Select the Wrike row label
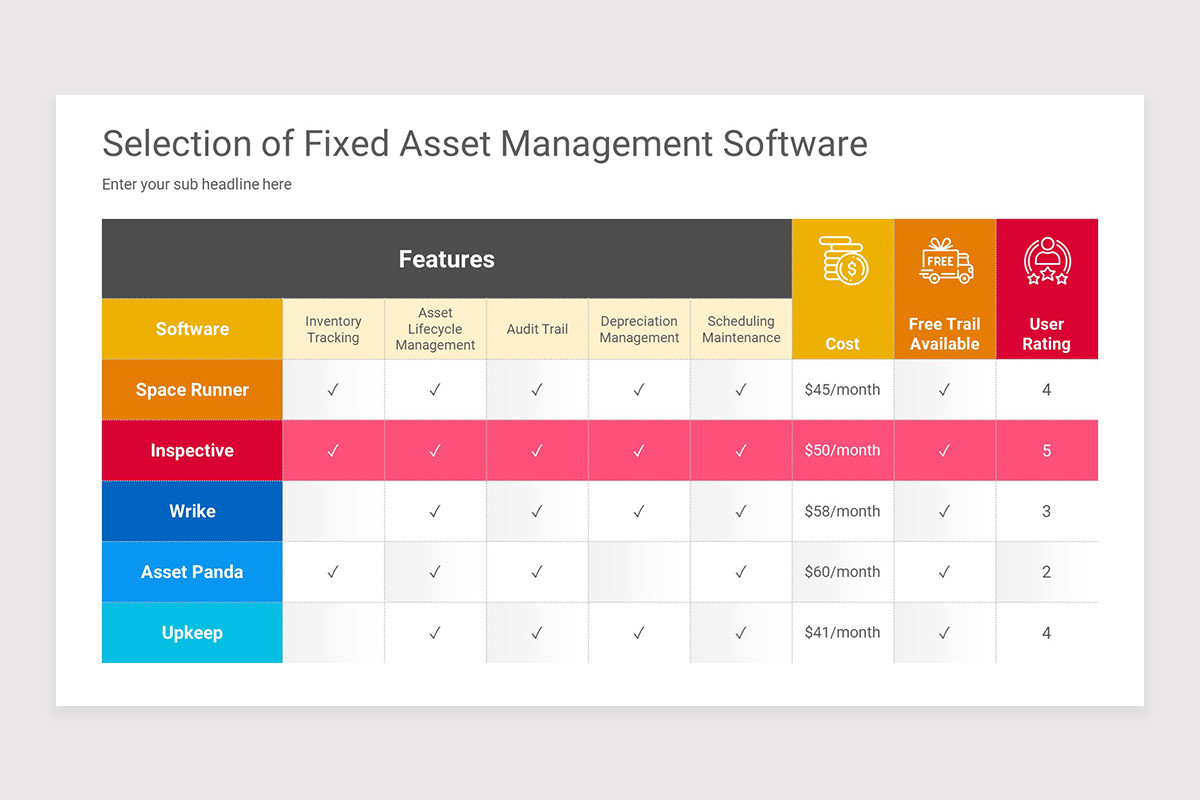Viewport: 1200px width, 800px height. 191,511
